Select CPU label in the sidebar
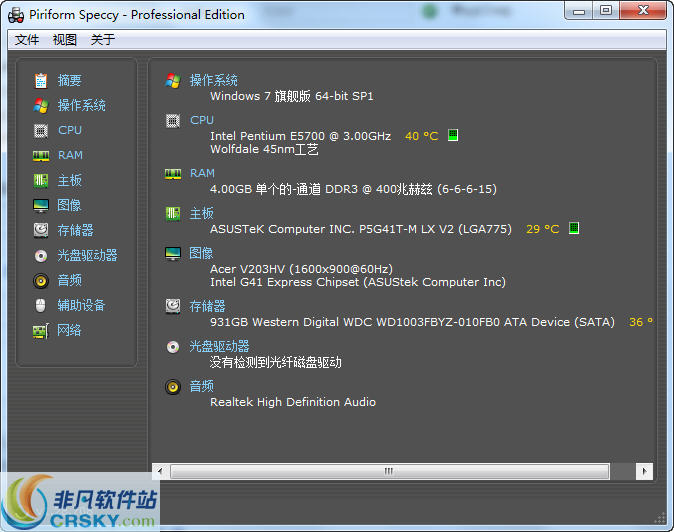Image resolution: width=674 pixels, height=532 pixels. click(70, 130)
